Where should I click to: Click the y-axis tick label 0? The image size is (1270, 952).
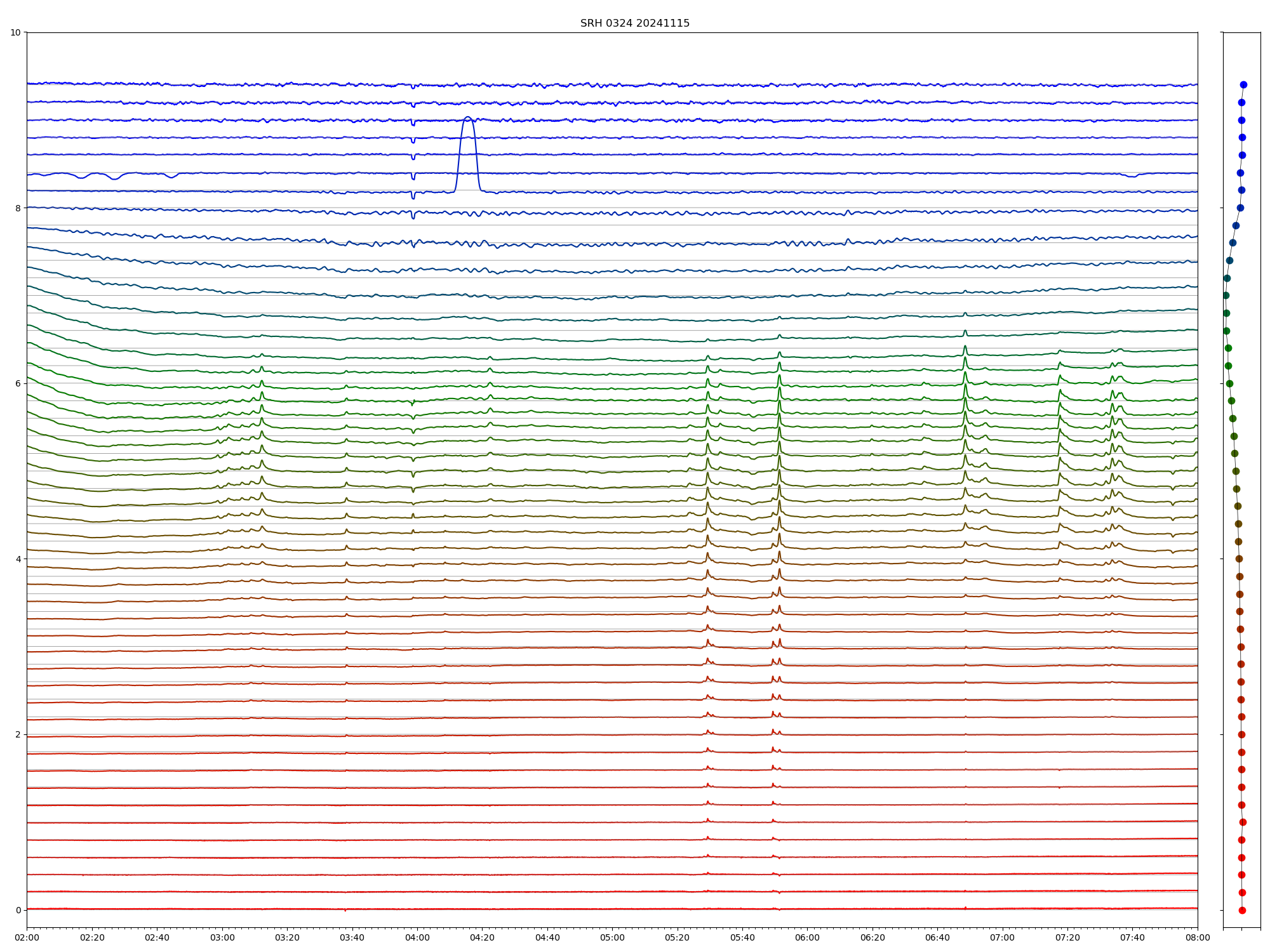click(18, 910)
